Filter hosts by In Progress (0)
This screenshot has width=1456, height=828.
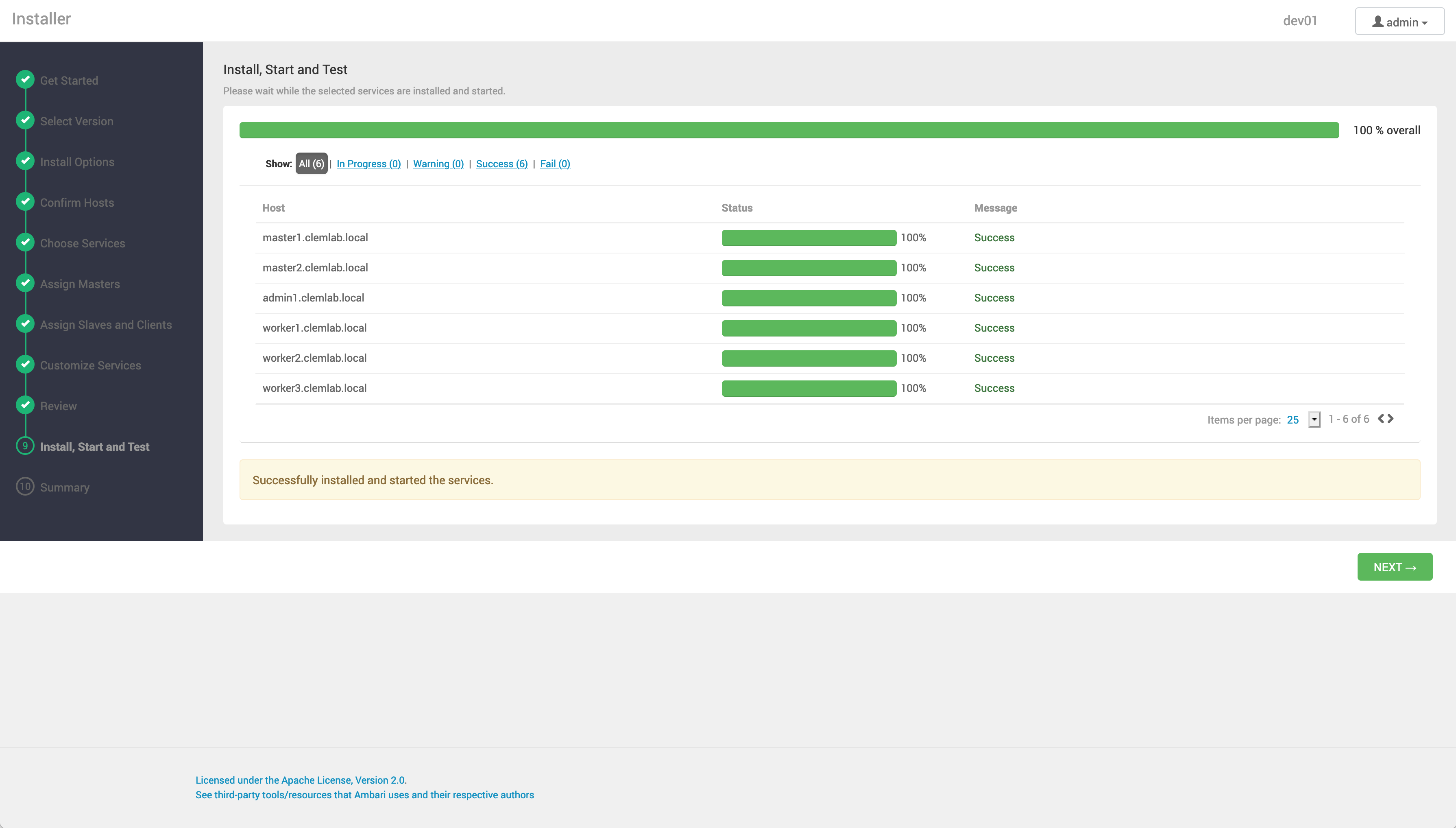point(368,164)
